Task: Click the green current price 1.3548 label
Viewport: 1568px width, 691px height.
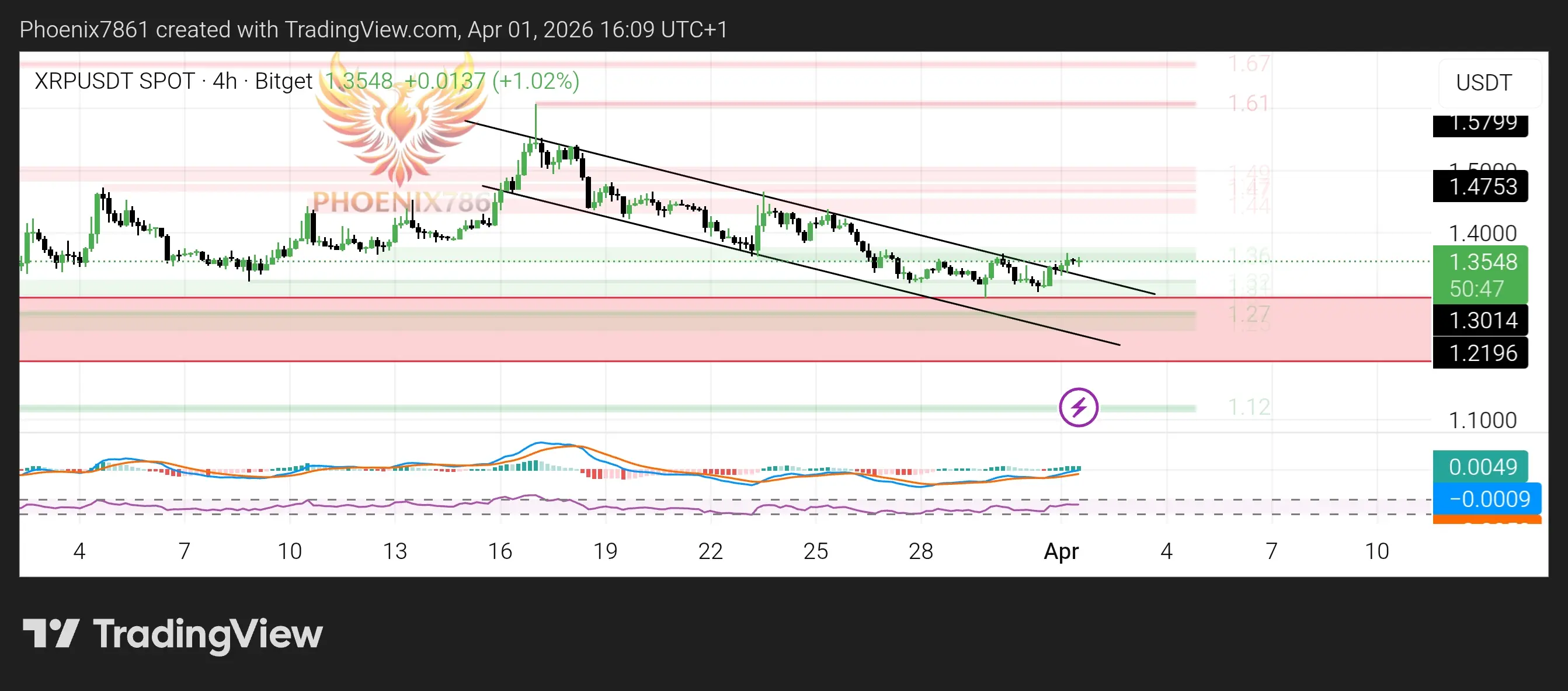Action: (1480, 262)
